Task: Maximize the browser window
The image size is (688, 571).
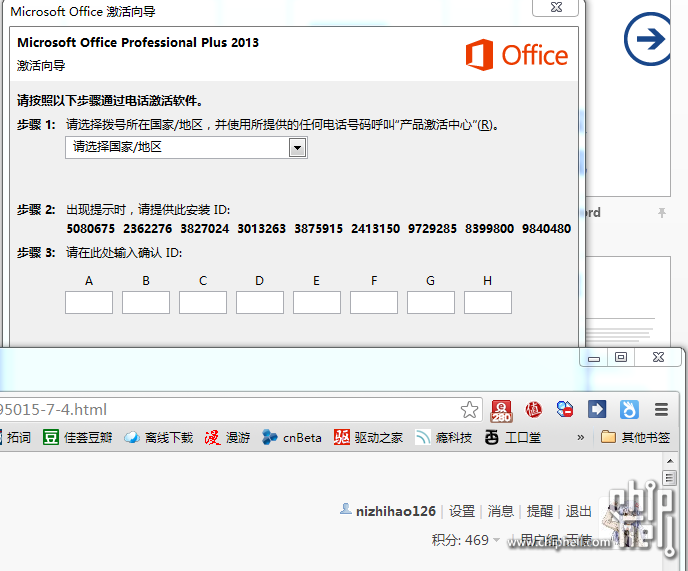Action: coord(621,358)
